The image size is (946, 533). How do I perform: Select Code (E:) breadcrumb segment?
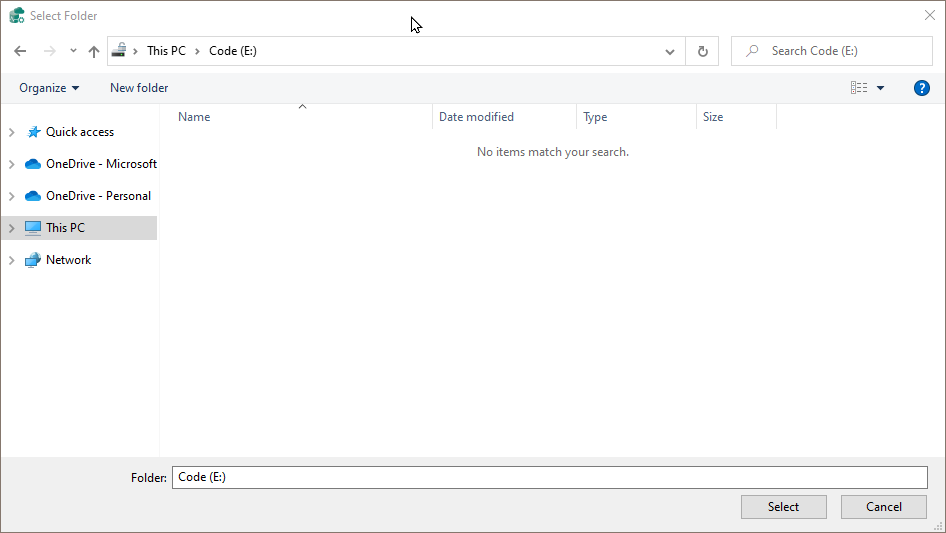pos(233,51)
